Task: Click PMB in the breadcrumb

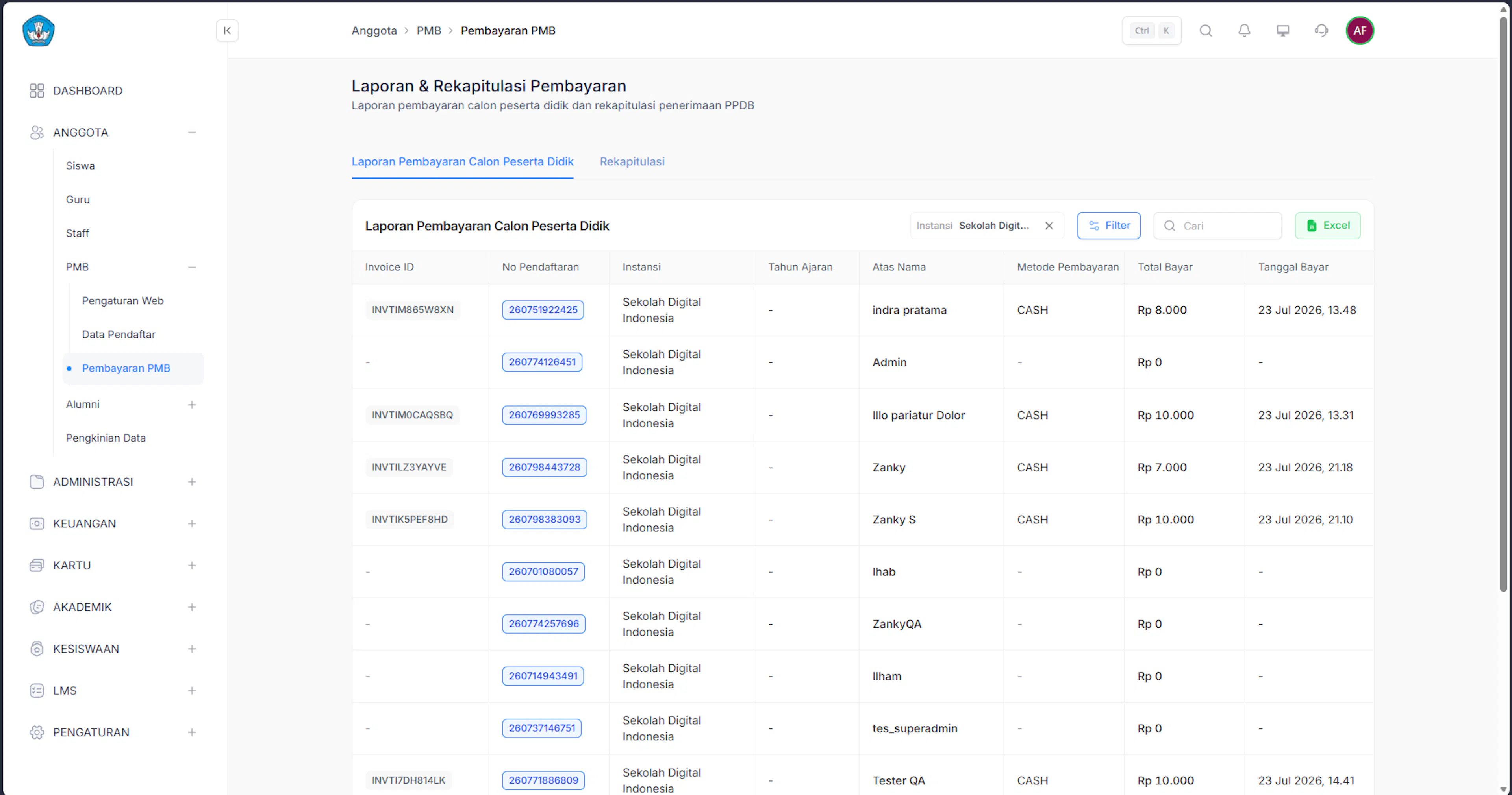Action: tap(428, 31)
